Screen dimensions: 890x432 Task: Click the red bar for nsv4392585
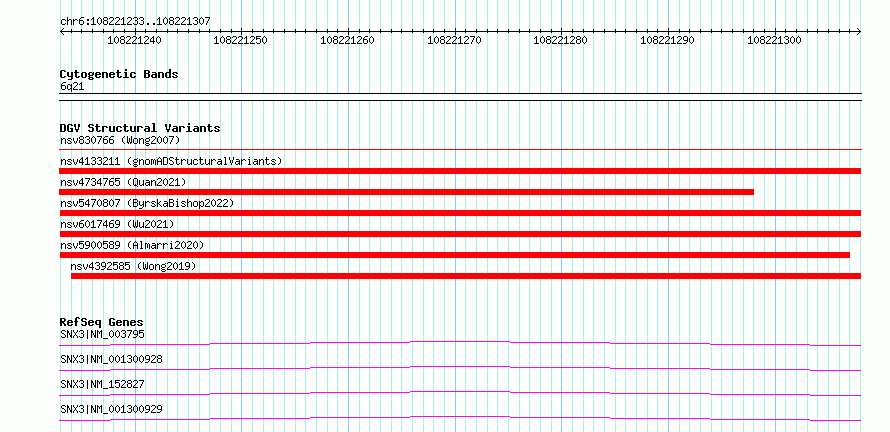pos(466,276)
